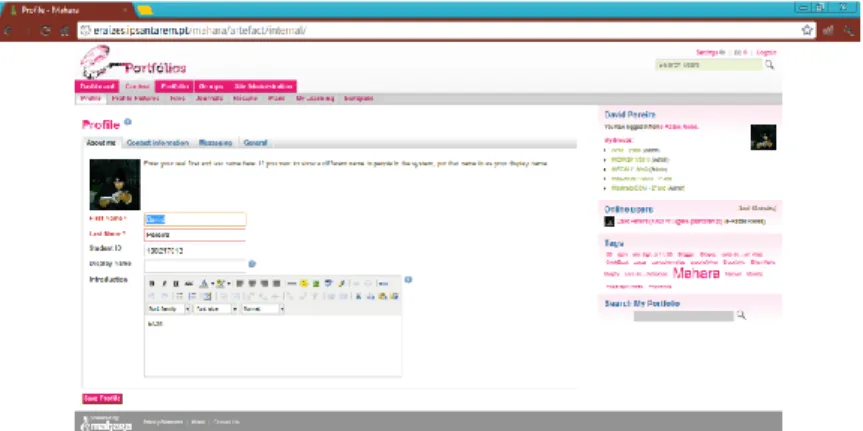This screenshot has height=431, width=863.
Task: Open the Portfolio main menu tab
Action: [x=174, y=86]
